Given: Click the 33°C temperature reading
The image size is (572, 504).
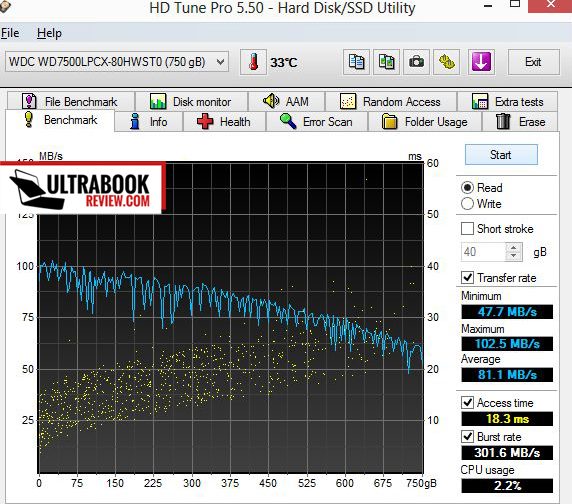Looking at the screenshot, I should pos(283,63).
